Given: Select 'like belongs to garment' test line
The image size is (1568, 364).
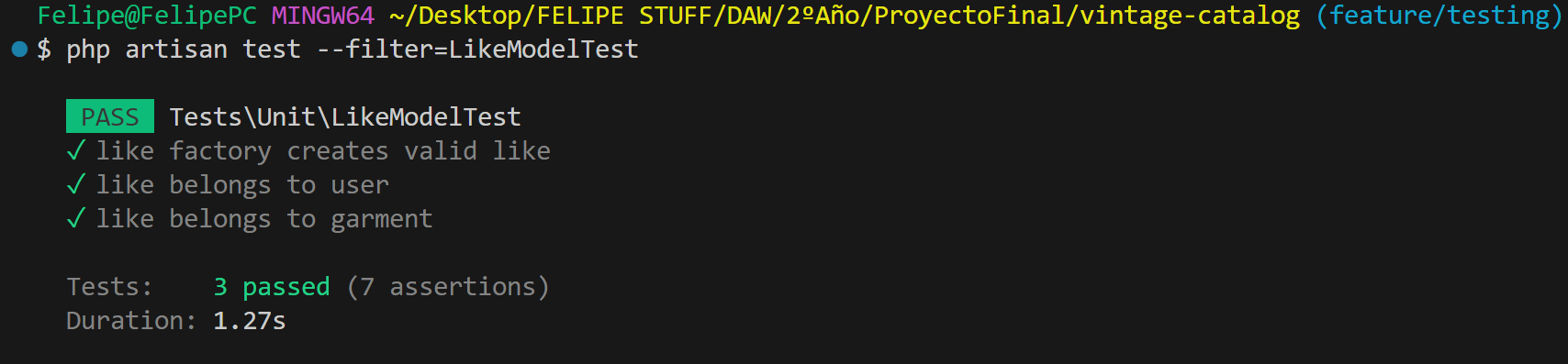Looking at the screenshot, I should click(264, 218).
